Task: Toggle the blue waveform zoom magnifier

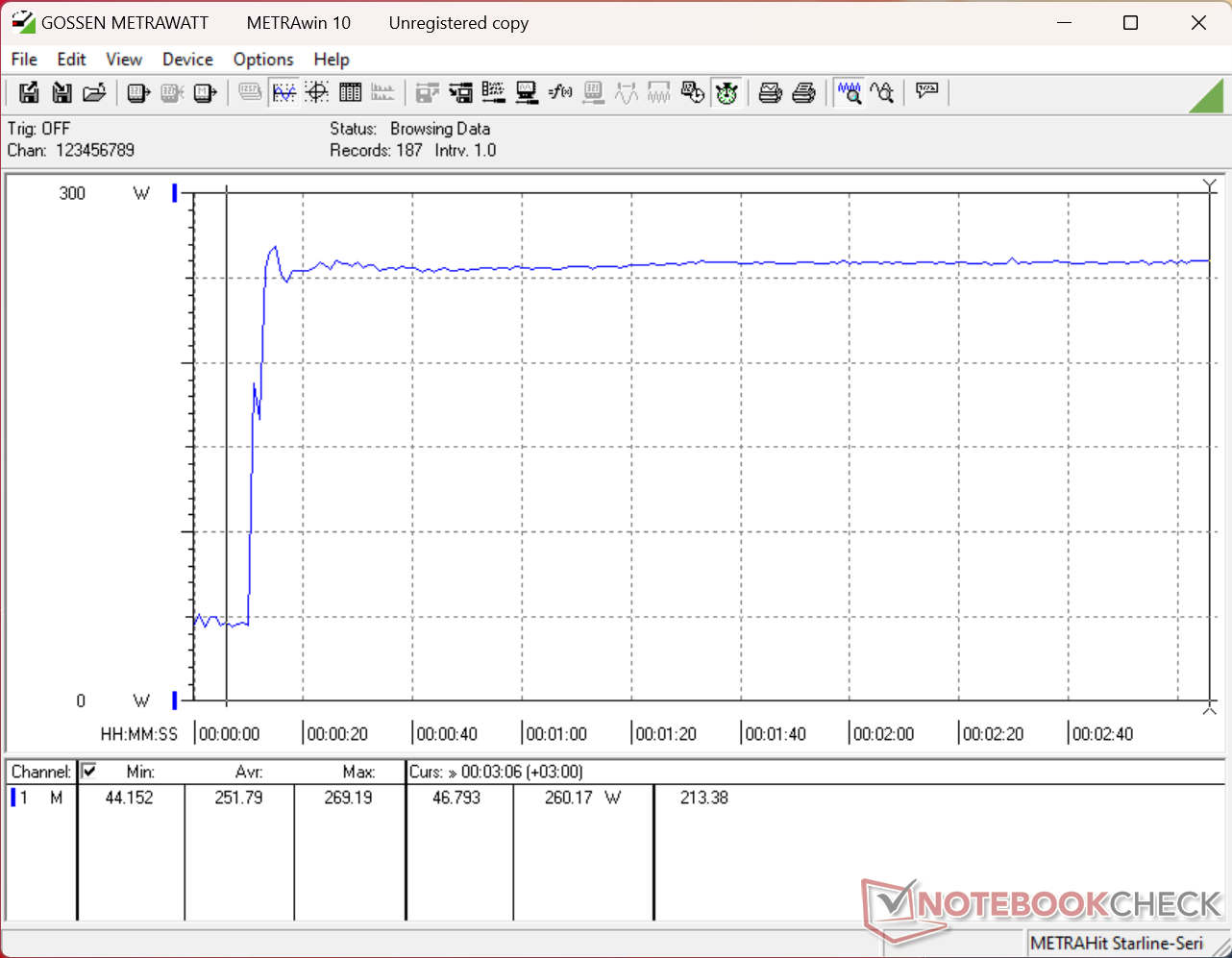Action: coord(849,92)
